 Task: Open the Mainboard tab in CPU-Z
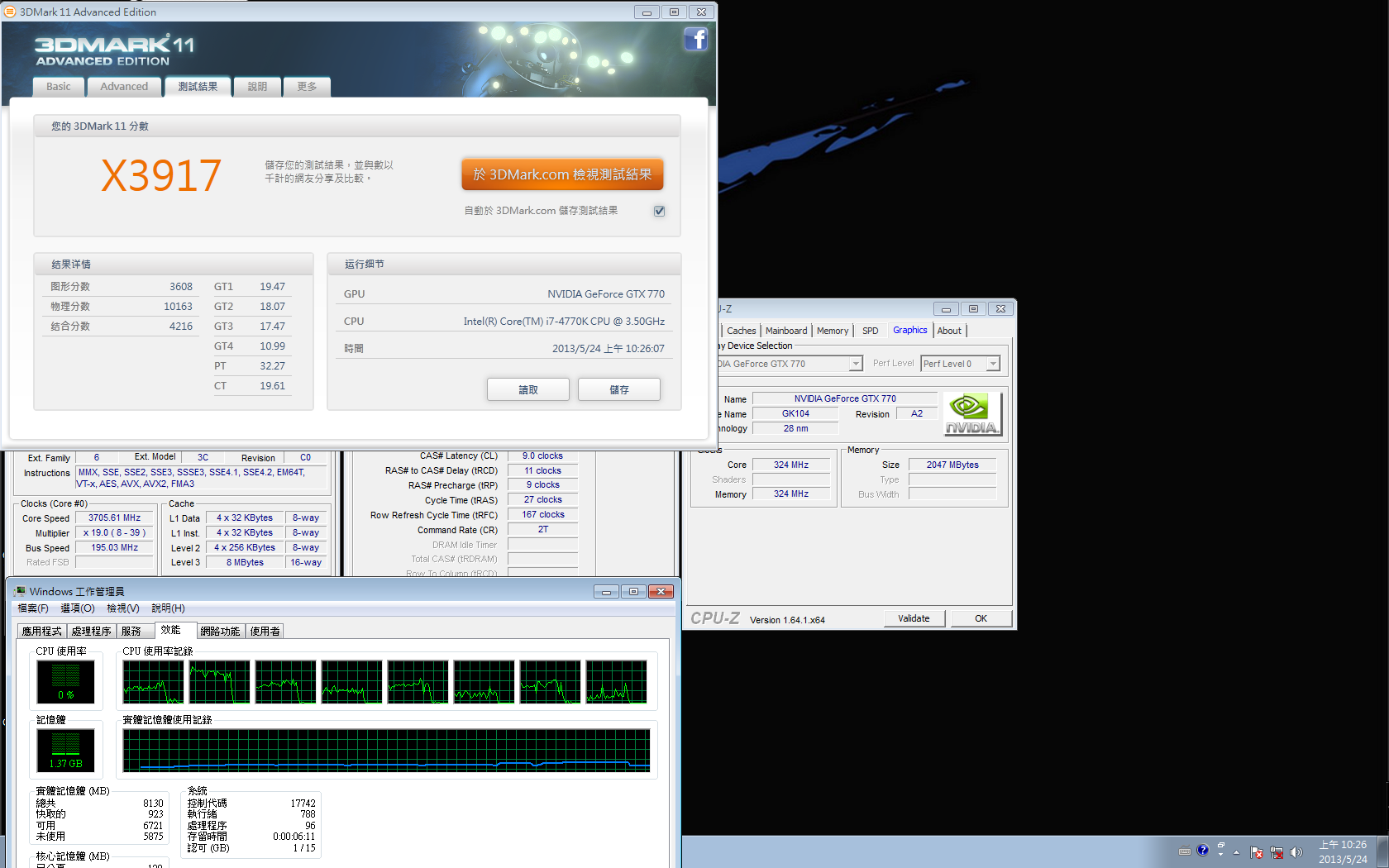786,331
